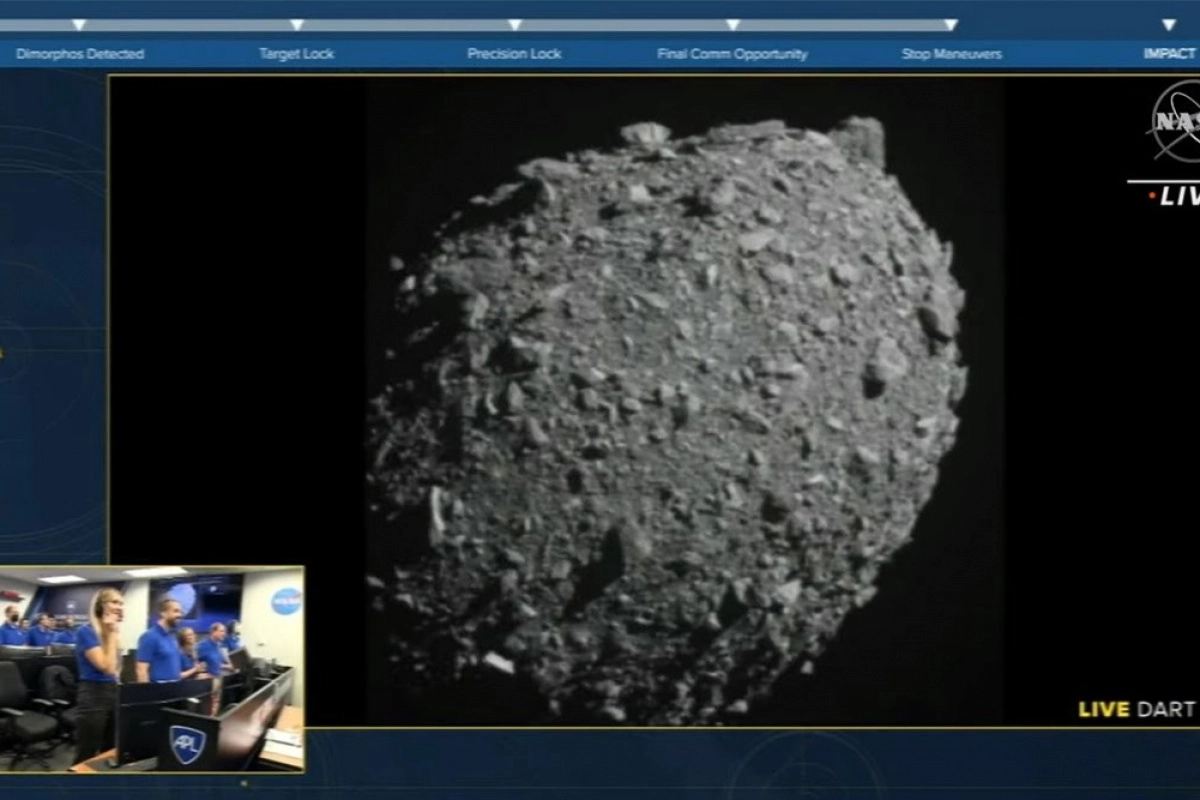Click the triangle marker above Dimorphos Detected

coord(79,25)
